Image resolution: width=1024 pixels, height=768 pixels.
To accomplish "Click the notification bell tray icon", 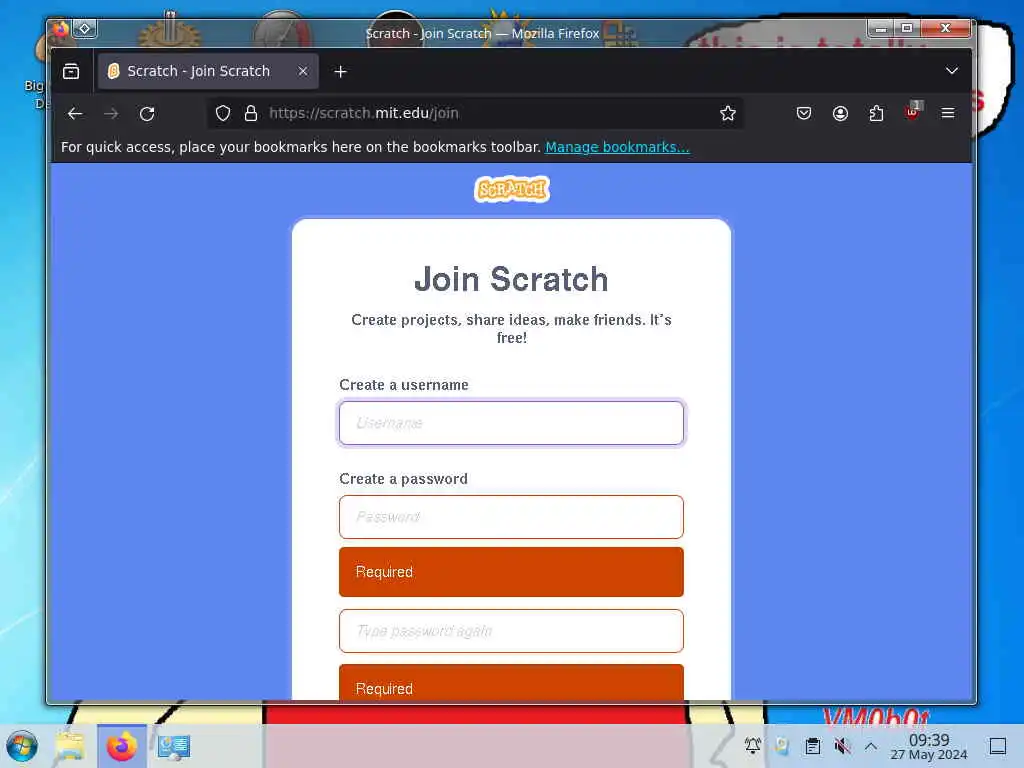I will [x=752, y=746].
